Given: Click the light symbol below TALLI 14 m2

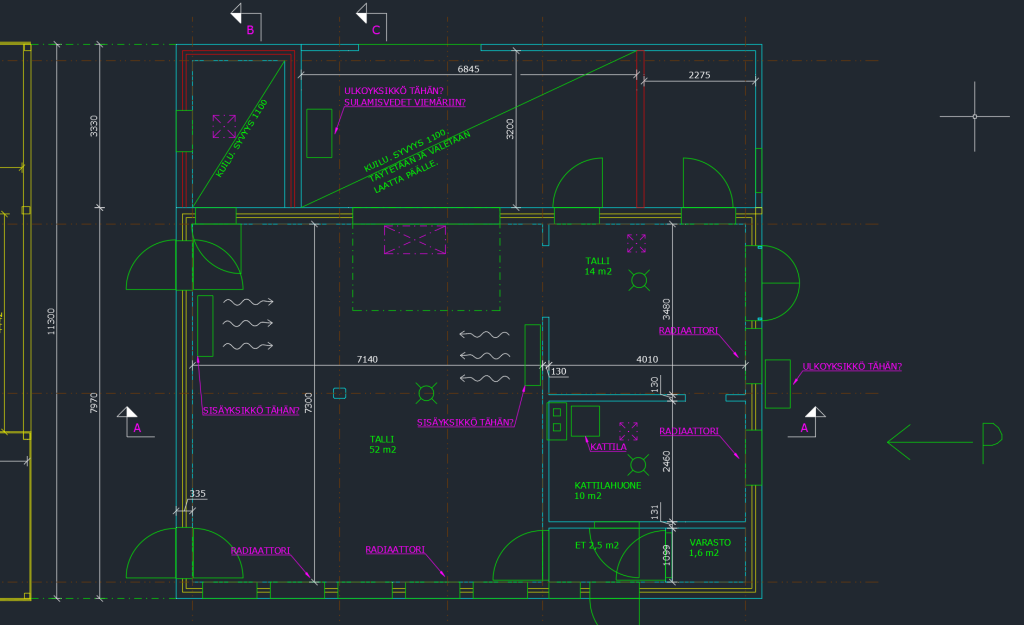Looking at the screenshot, I should [x=638, y=281].
